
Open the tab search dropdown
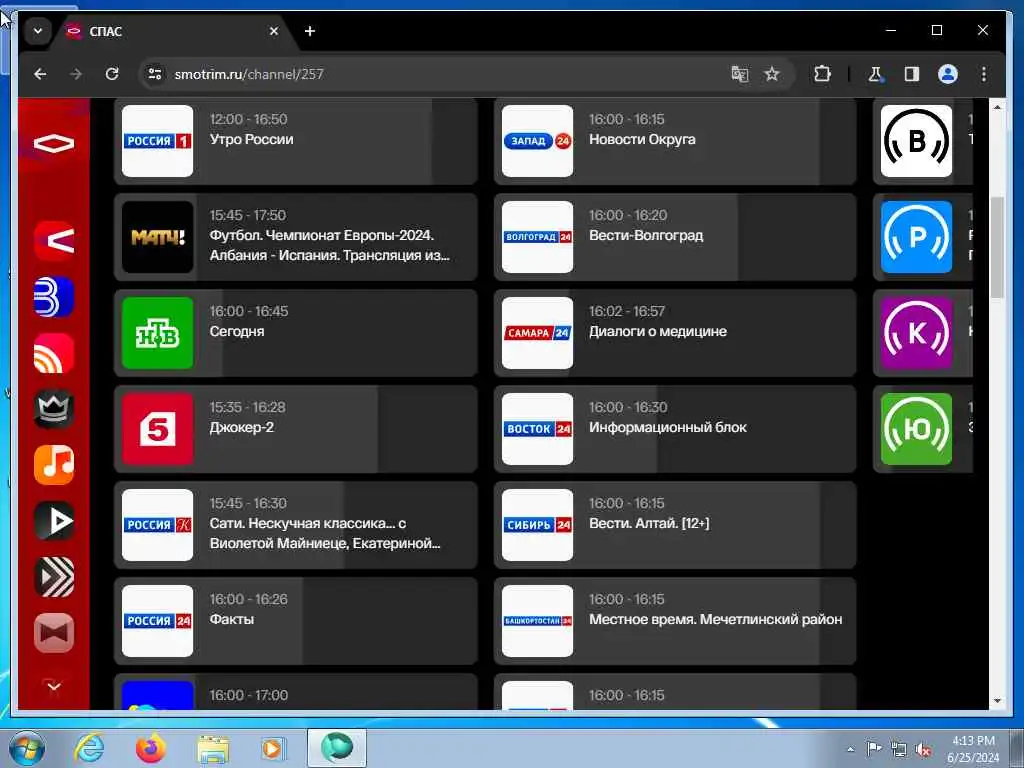tap(38, 31)
